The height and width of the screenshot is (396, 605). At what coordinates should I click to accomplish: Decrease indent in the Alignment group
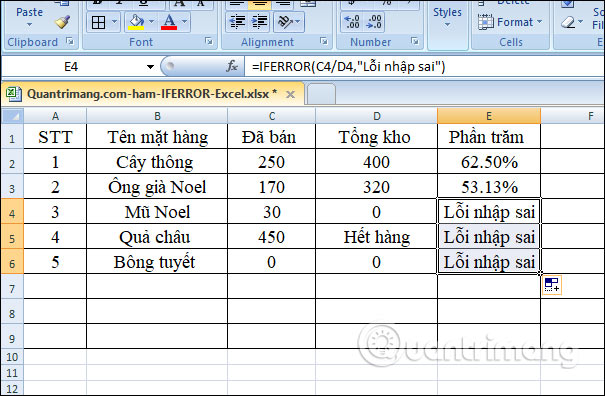238,22
